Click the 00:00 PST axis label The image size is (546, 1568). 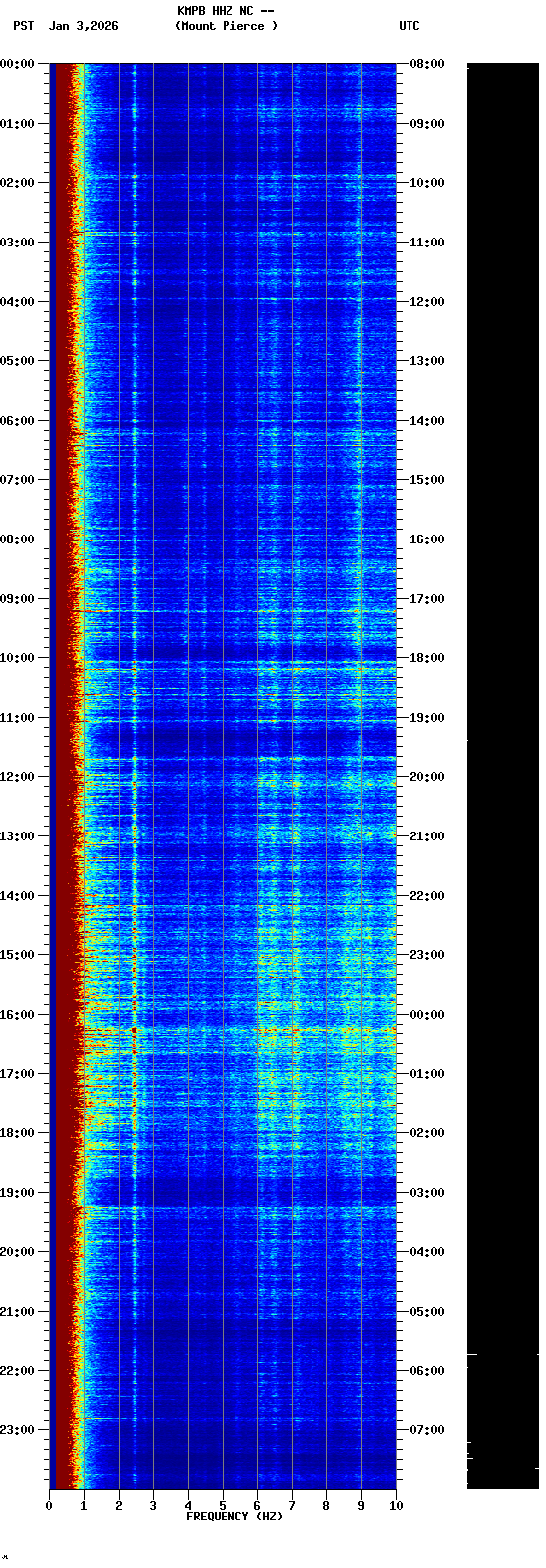point(18,64)
